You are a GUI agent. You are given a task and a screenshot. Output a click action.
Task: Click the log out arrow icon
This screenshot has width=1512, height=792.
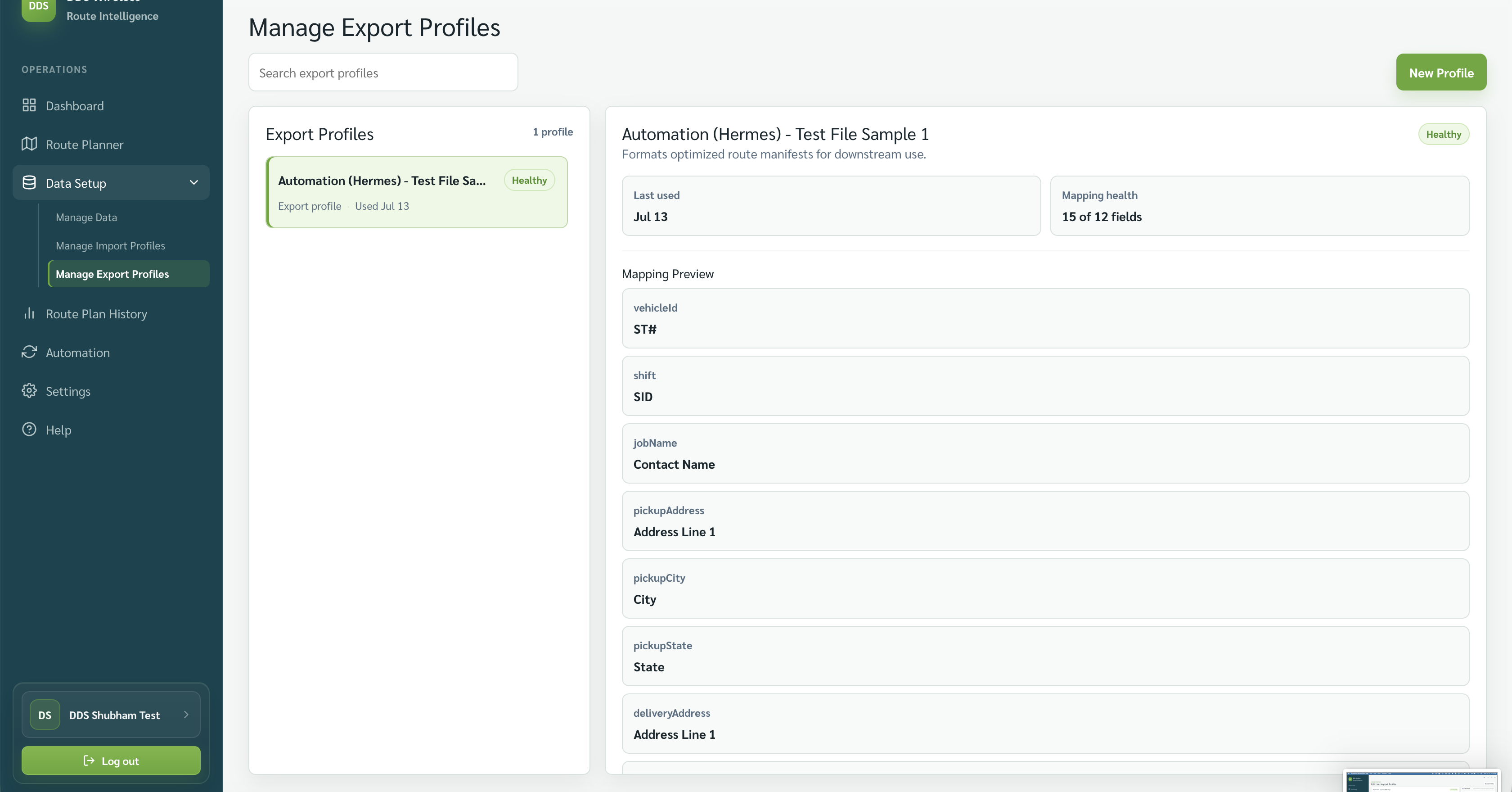pos(89,761)
